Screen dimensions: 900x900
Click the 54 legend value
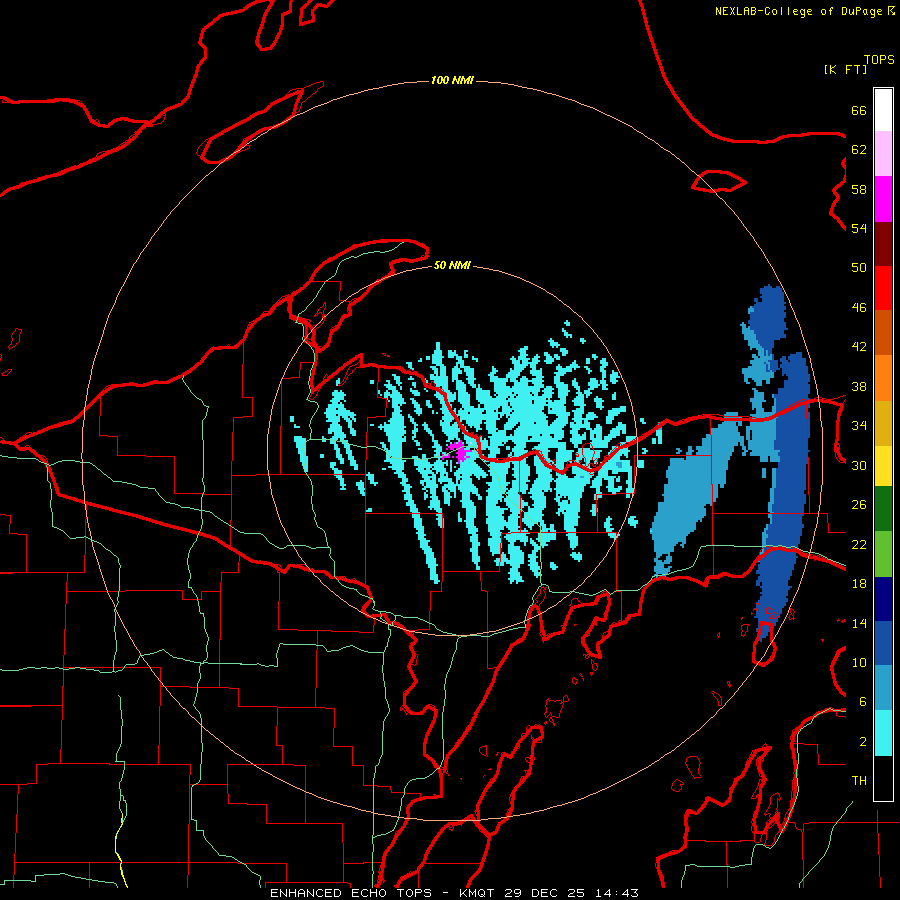tap(859, 228)
